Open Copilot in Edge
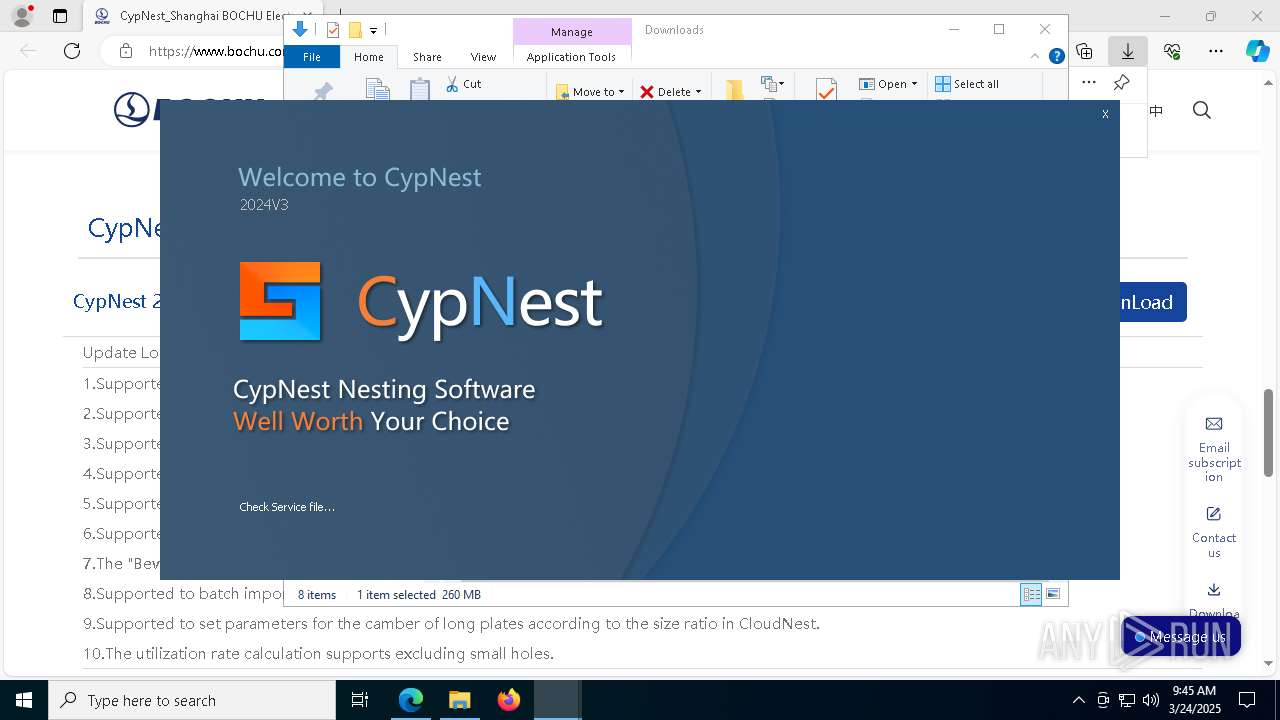The height and width of the screenshot is (720, 1280). point(1257,51)
